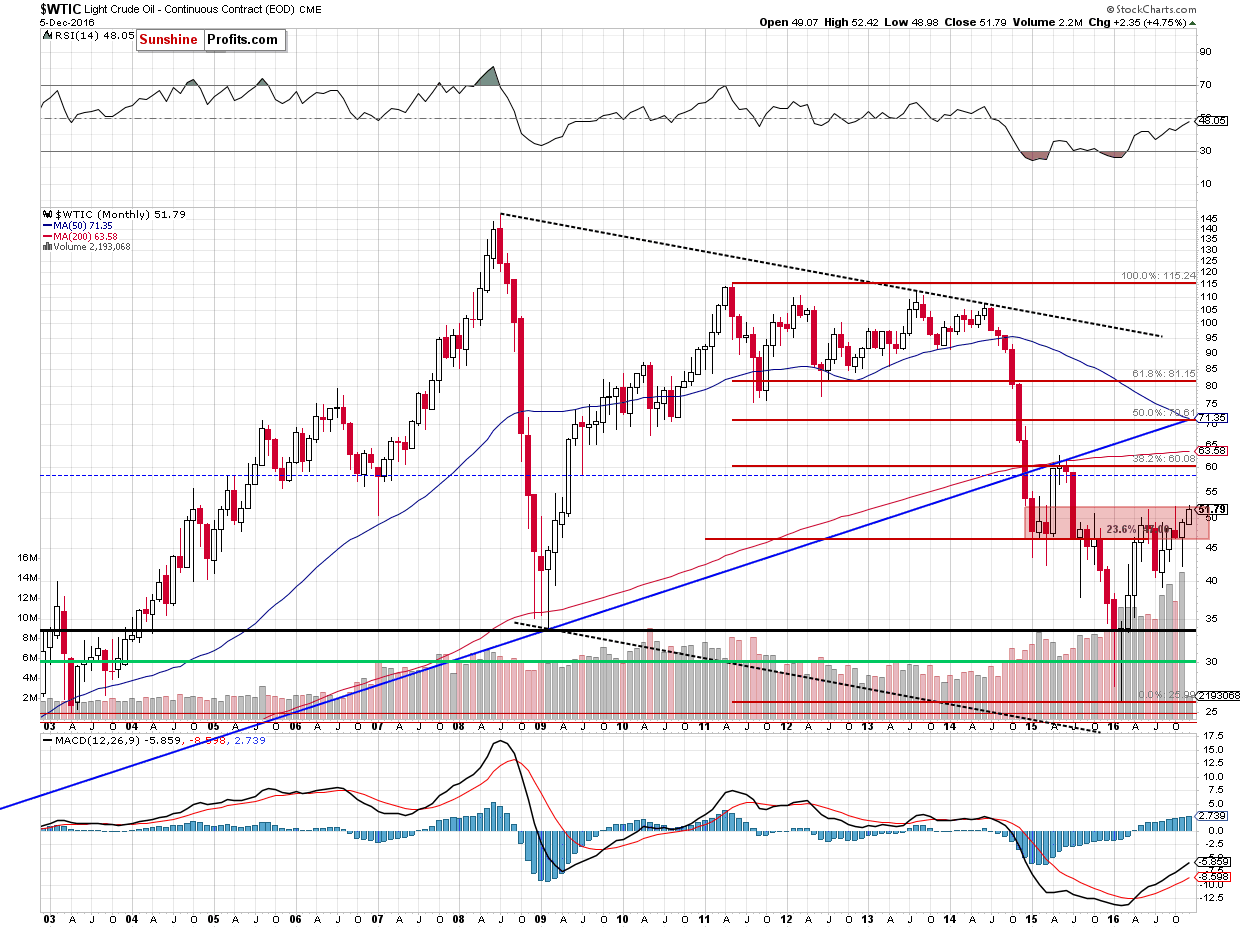Click the 71.35 MA(50) value tag
Image resolution: width=1240 pixels, height=928 pixels.
(x=1211, y=417)
